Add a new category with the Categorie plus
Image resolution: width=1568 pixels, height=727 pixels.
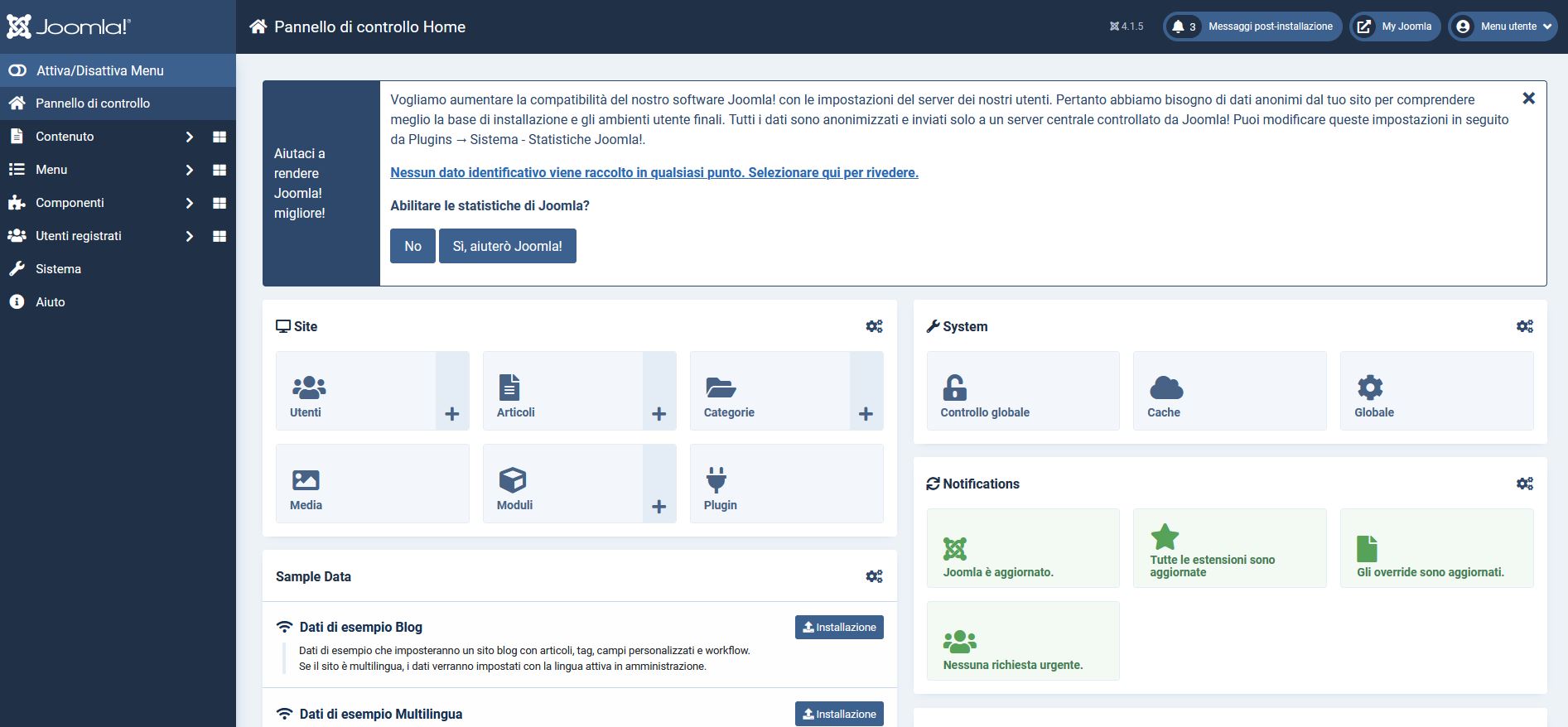pos(866,391)
